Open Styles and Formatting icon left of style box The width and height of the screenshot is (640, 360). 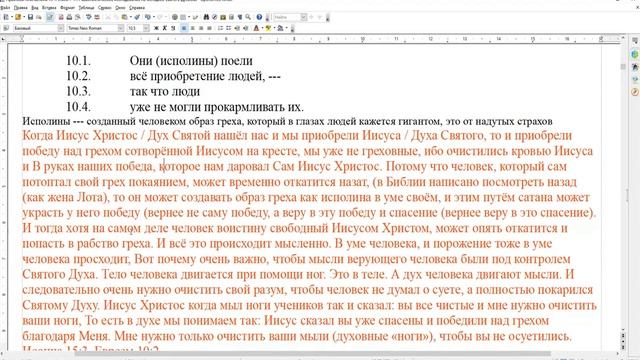(x=6, y=28)
